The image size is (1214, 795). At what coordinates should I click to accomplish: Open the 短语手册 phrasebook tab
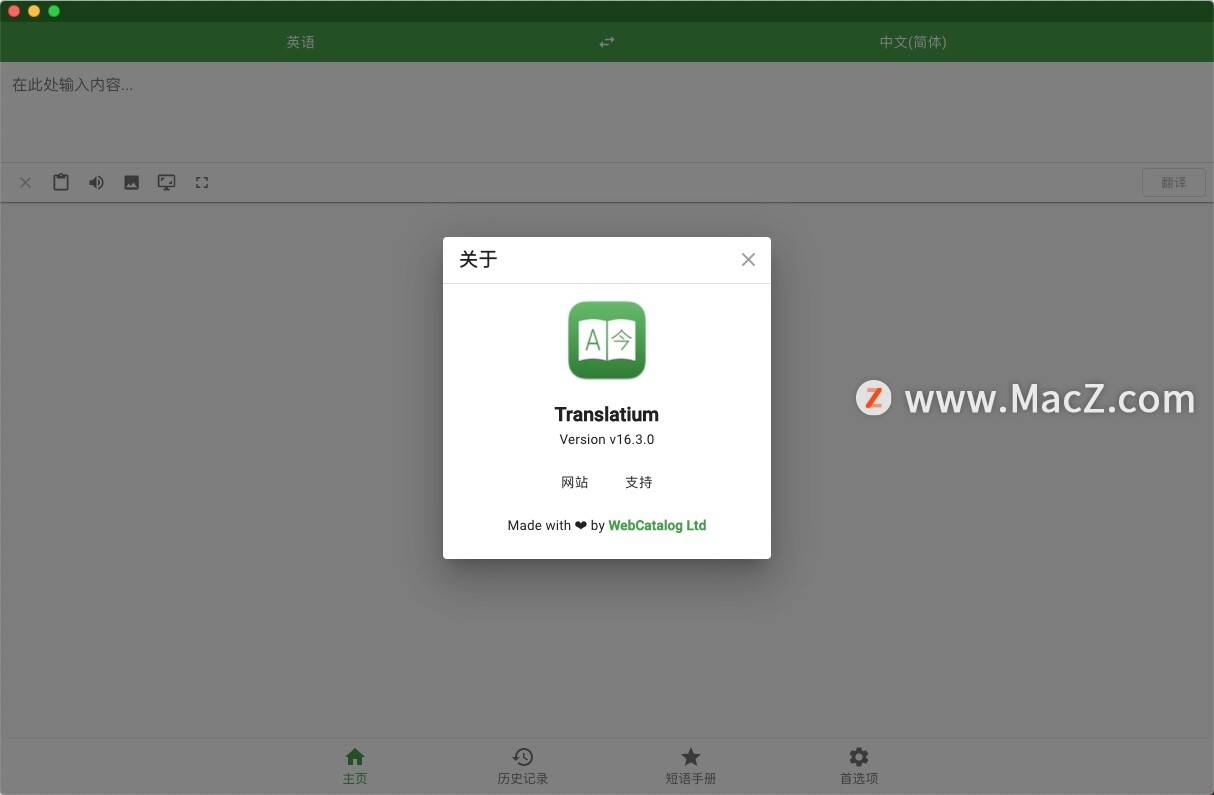tap(691, 766)
